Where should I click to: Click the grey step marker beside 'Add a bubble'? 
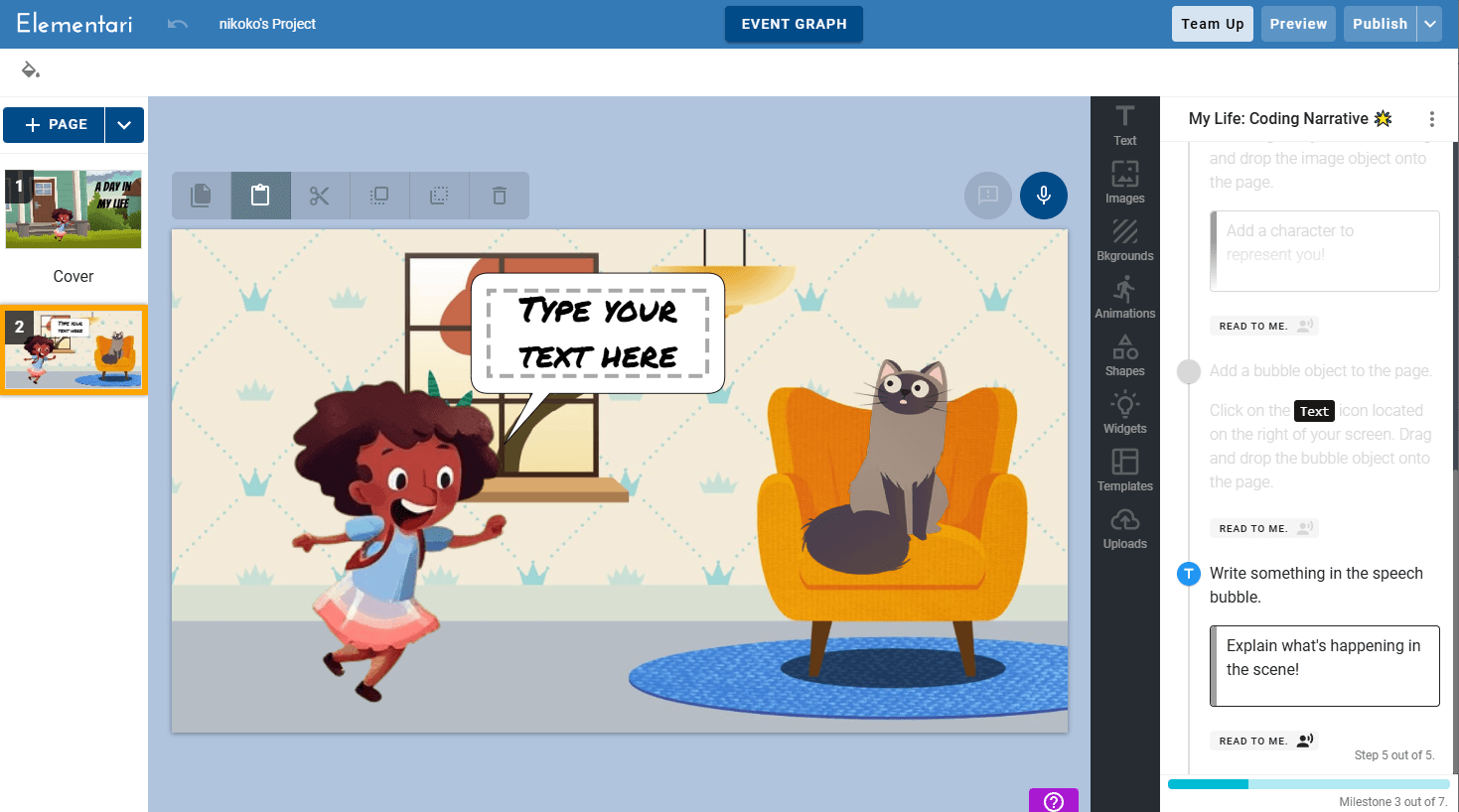(x=1189, y=371)
